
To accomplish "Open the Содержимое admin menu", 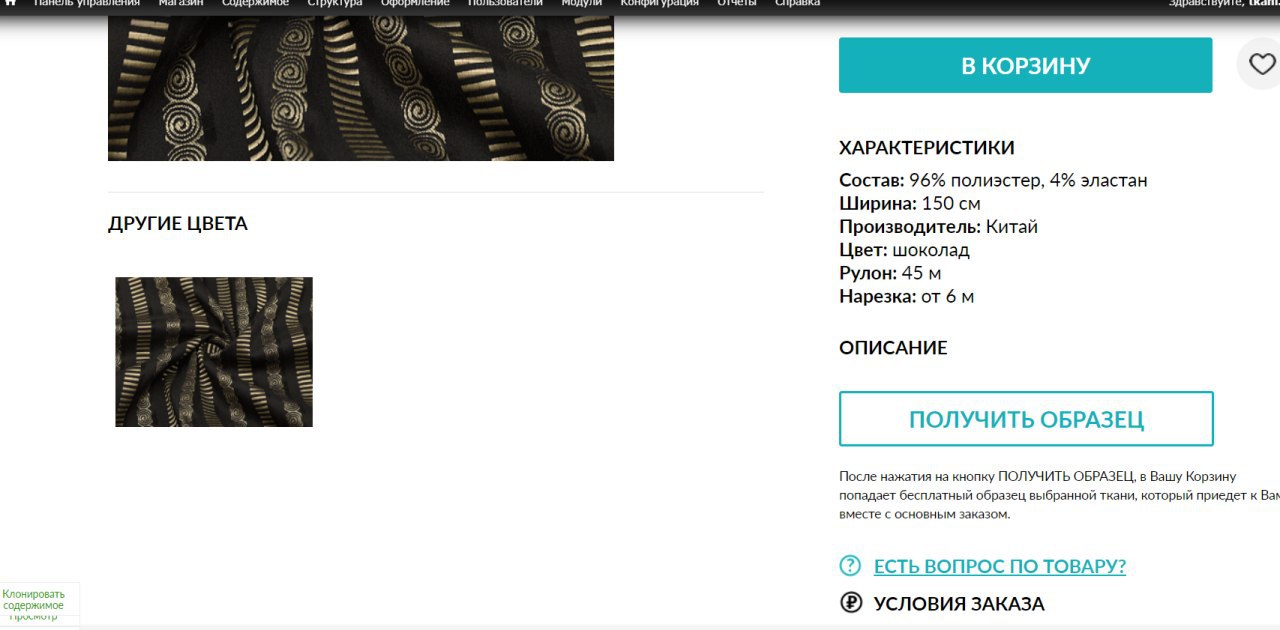I will 255,4.
